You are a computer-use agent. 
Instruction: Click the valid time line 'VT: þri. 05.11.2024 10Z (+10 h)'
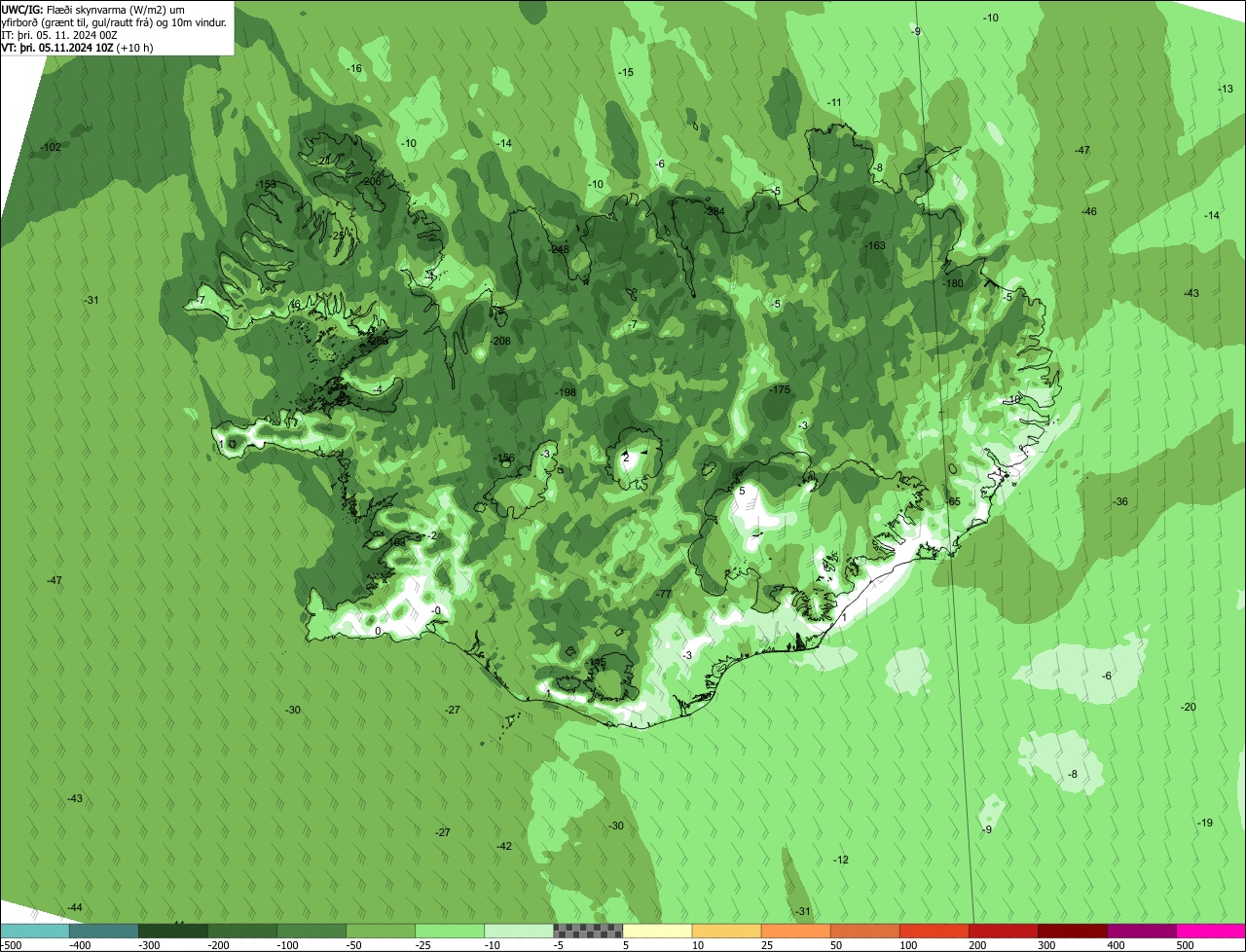click(x=77, y=47)
